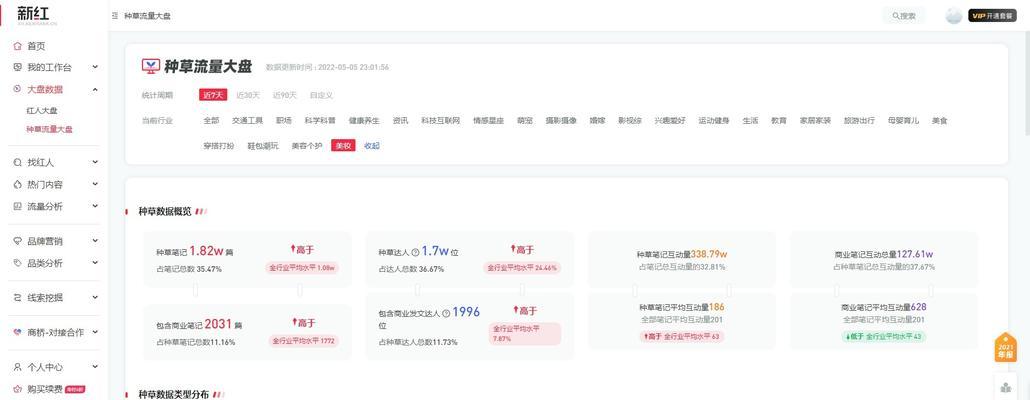Expand 品类分析 menu chevron
This screenshot has width=1030, height=400.
click(95, 263)
